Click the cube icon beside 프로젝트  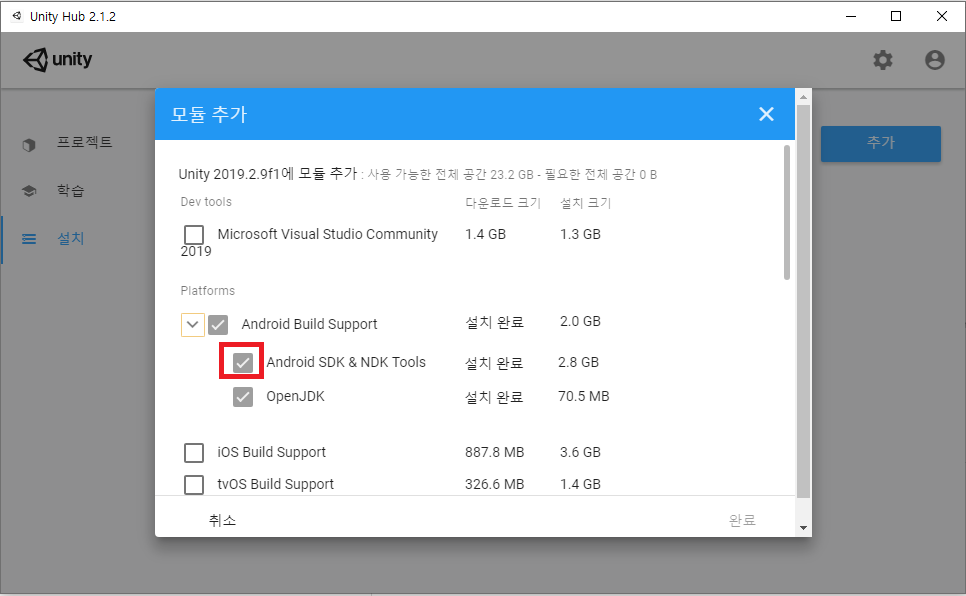(29, 145)
